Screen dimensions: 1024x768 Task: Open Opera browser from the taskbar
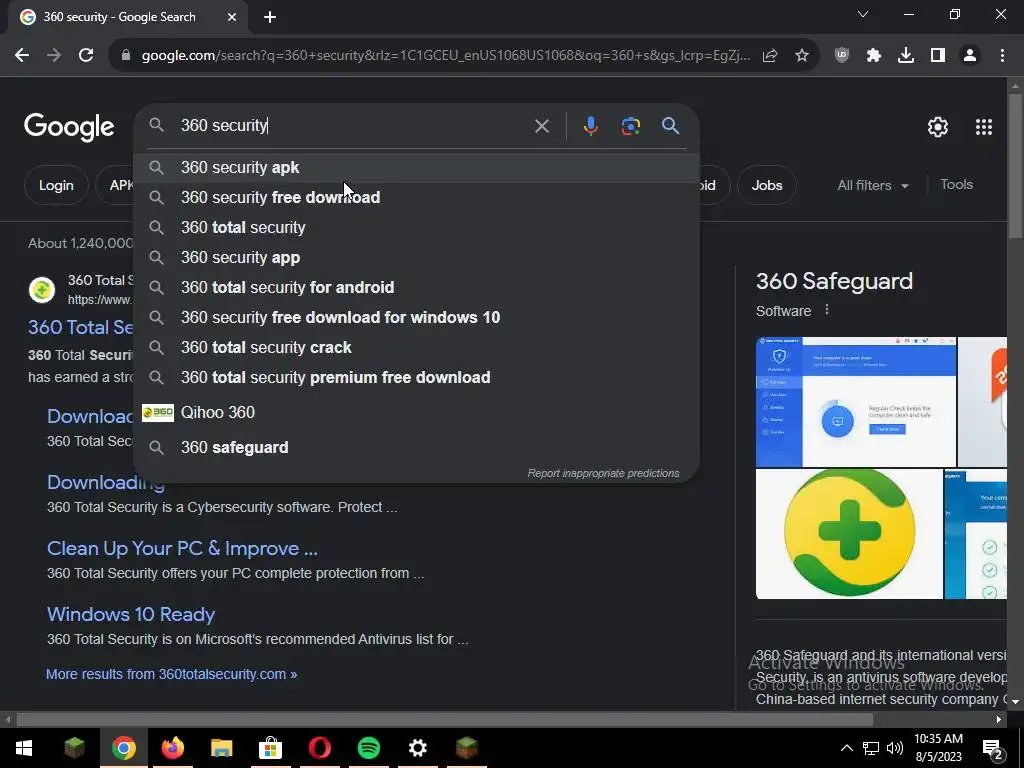click(x=319, y=748)
